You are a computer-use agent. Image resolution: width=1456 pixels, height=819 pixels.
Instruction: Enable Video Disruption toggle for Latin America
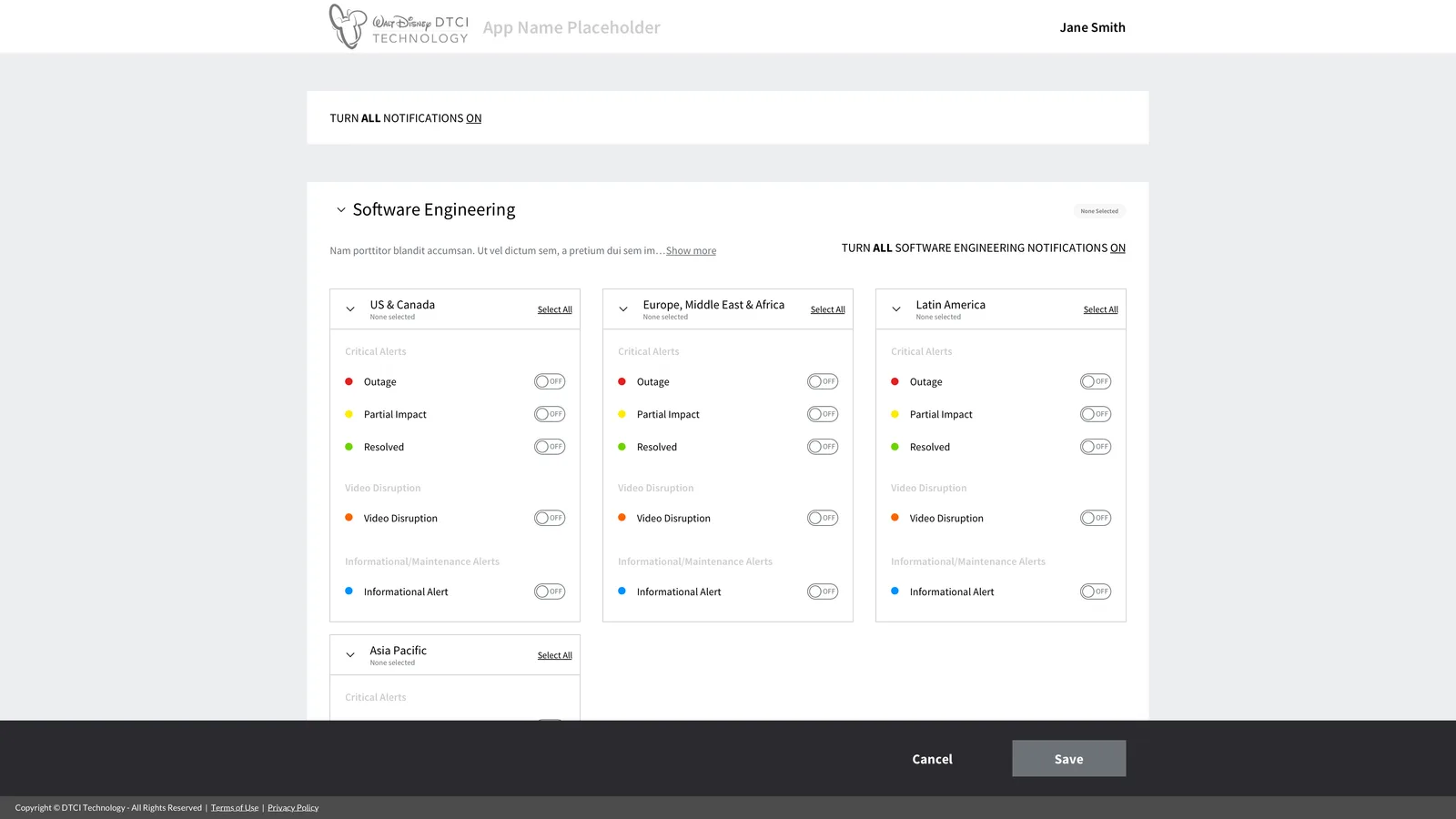[1096, 518]
